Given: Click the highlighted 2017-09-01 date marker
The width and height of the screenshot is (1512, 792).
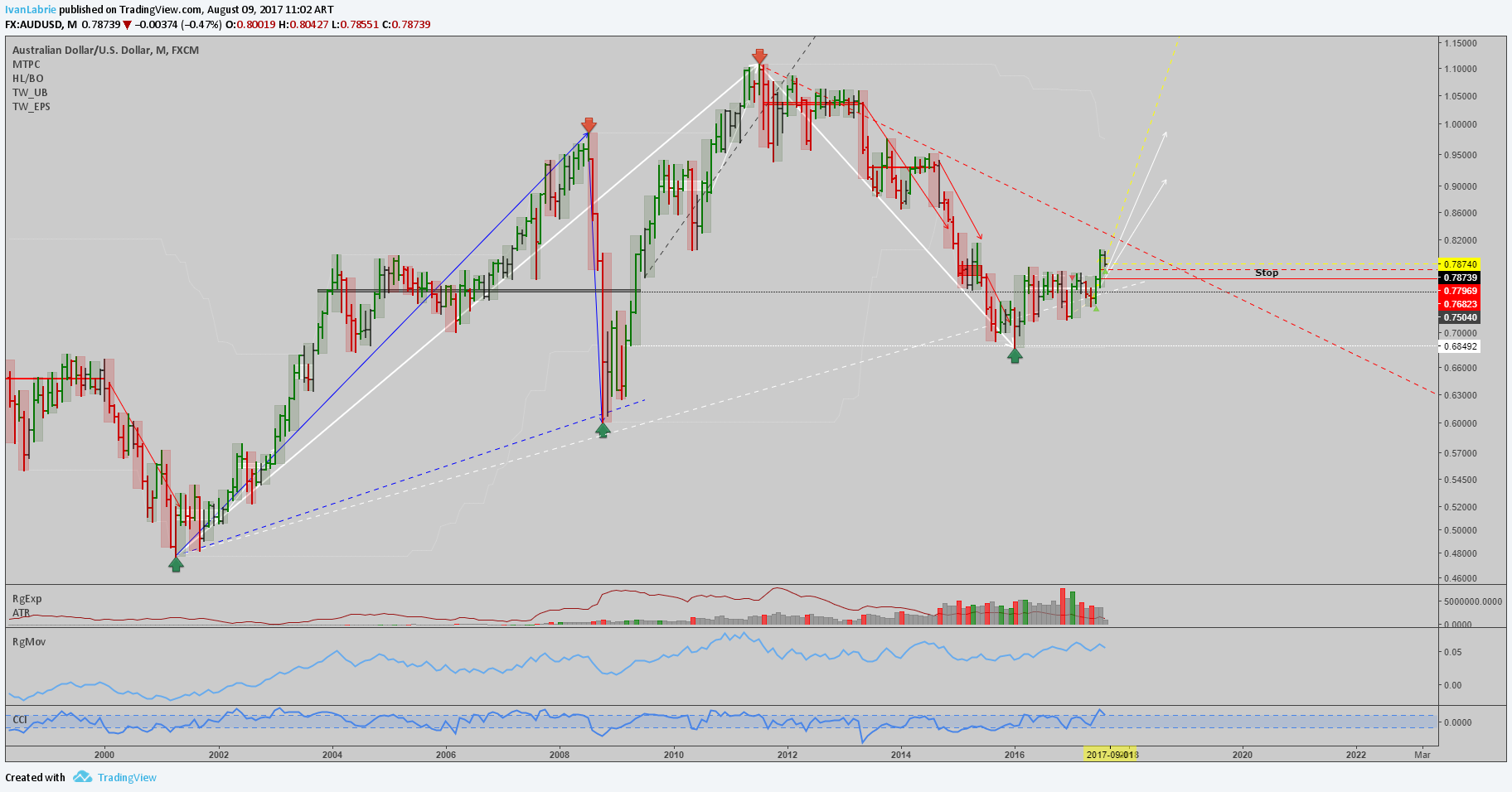Looking at the screenshot, I should (1111, 754).
